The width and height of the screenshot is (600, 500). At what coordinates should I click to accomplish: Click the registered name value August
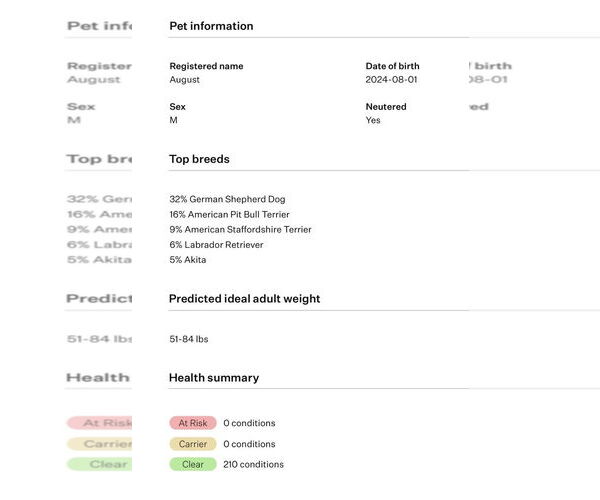(x=184, y=80)
